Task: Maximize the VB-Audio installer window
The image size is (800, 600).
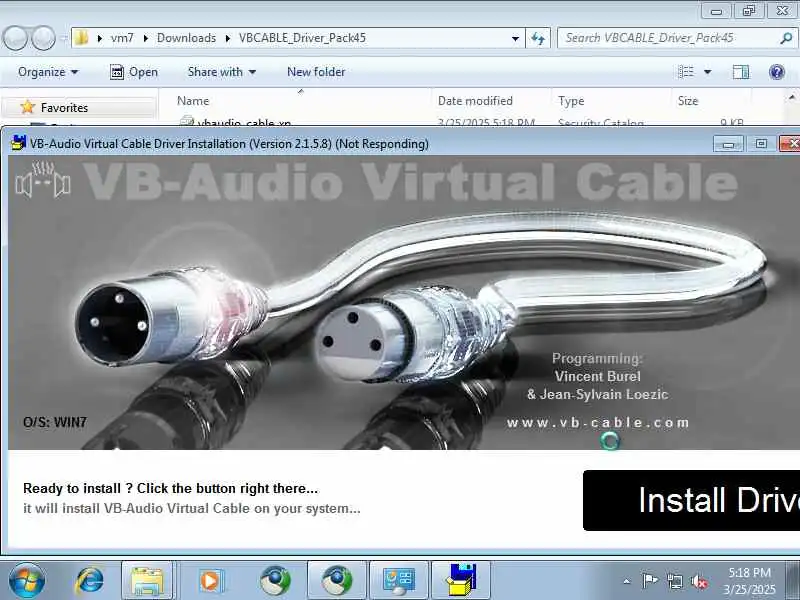Action: (x=761, y=144)
